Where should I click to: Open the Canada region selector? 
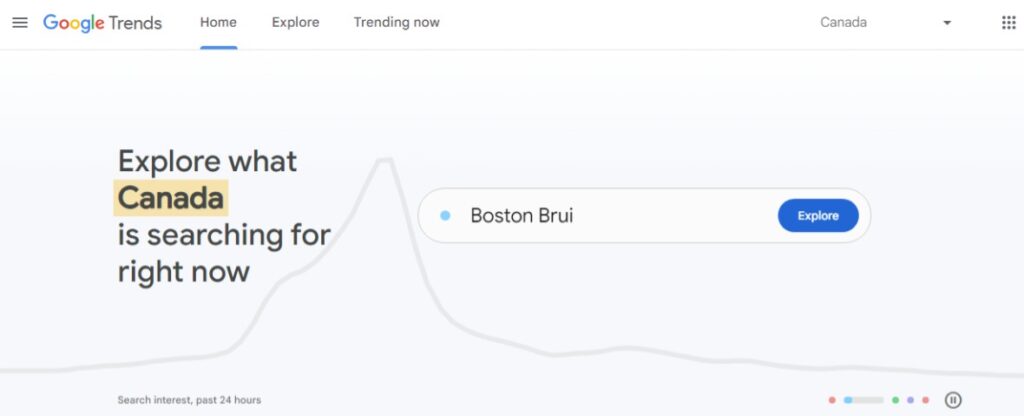point(886,23)
